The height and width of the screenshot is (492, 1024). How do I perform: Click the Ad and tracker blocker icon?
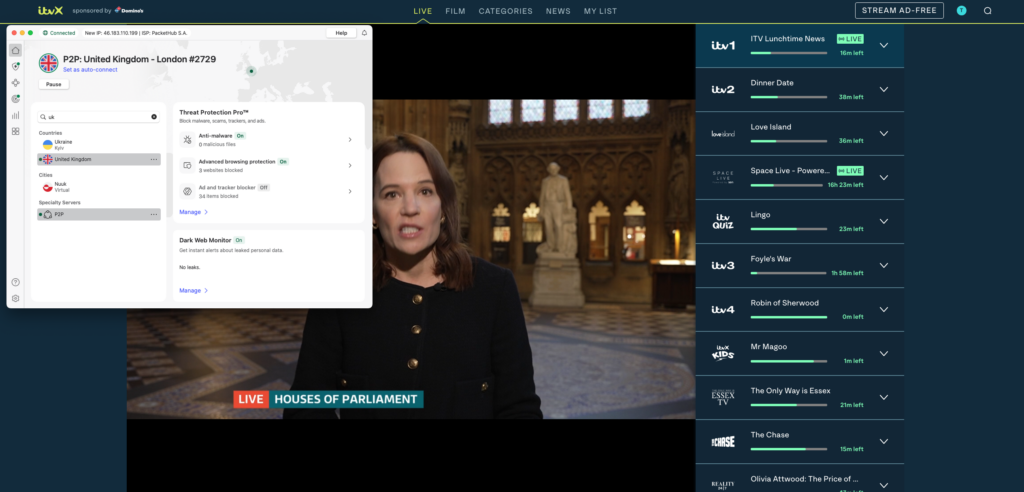coord(187,191)
